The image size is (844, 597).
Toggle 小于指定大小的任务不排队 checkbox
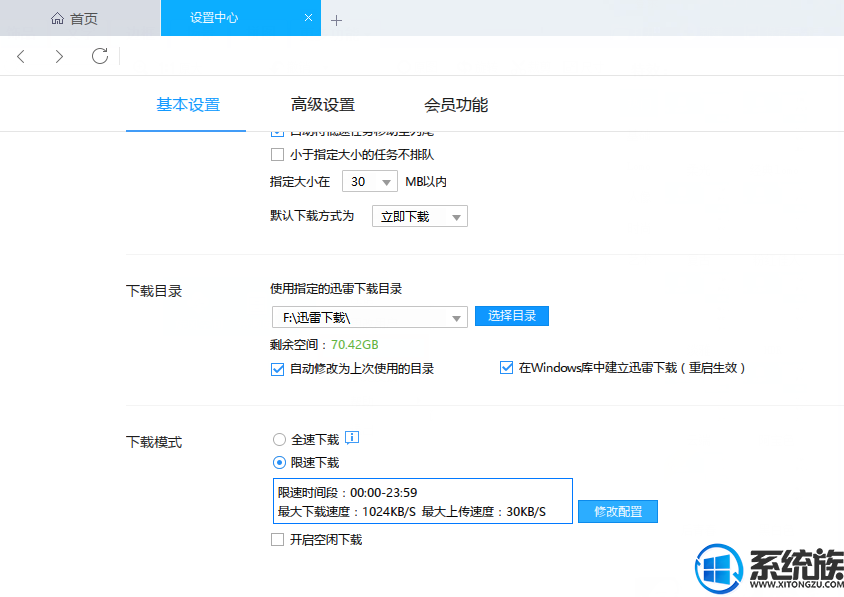(x=277, y=155)
